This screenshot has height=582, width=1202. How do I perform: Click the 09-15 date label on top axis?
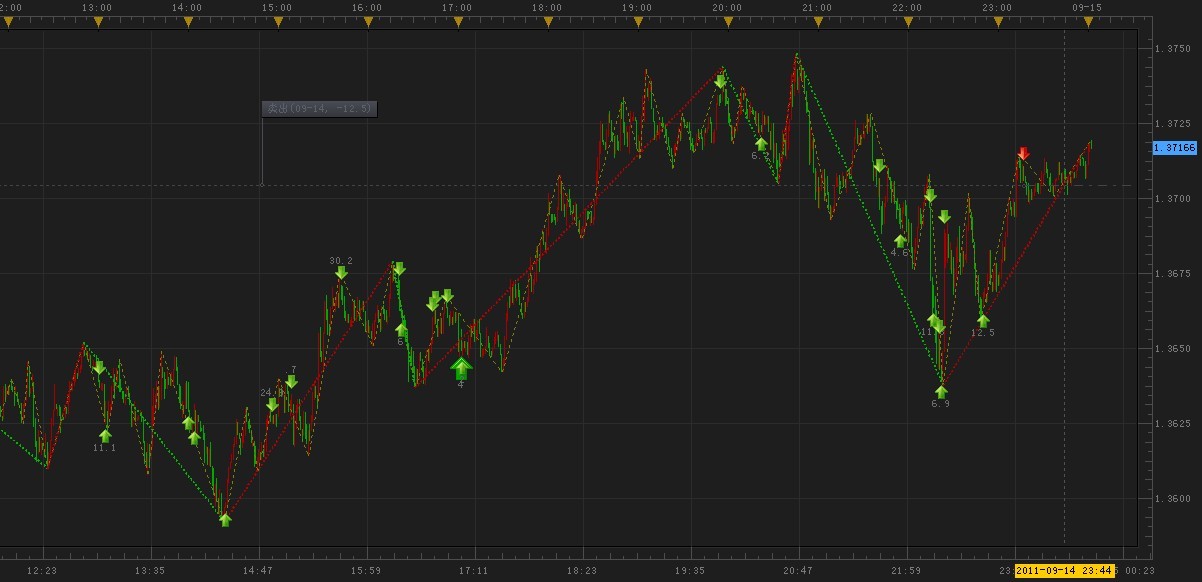point(1087,7)
